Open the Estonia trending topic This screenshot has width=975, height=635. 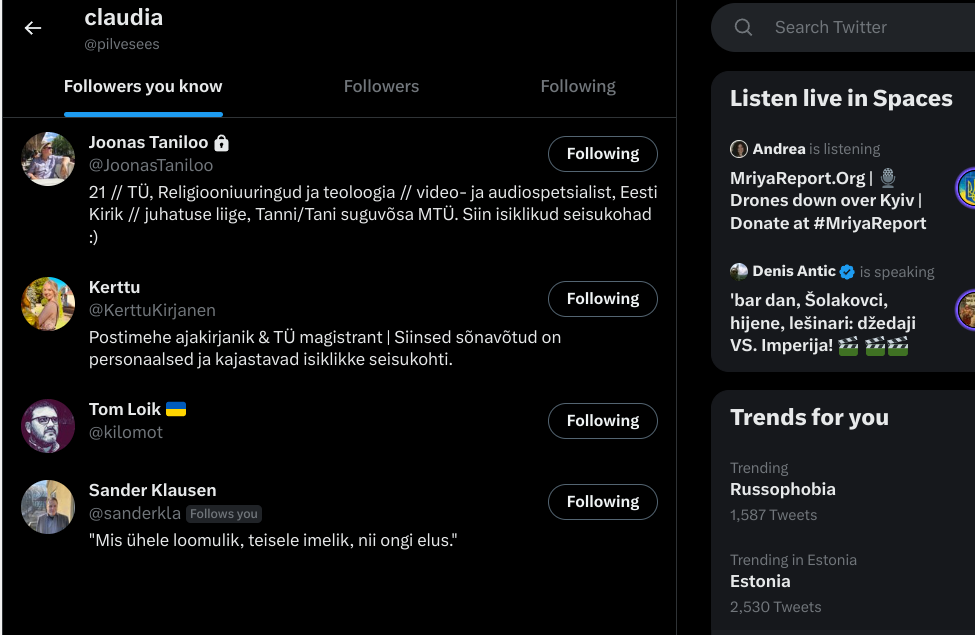[x=760, y=581]
